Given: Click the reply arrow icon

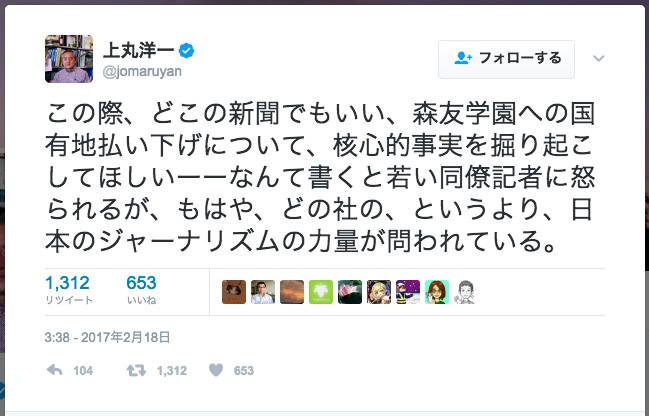Looking at the screenshot, I should [x=56, y=370].
